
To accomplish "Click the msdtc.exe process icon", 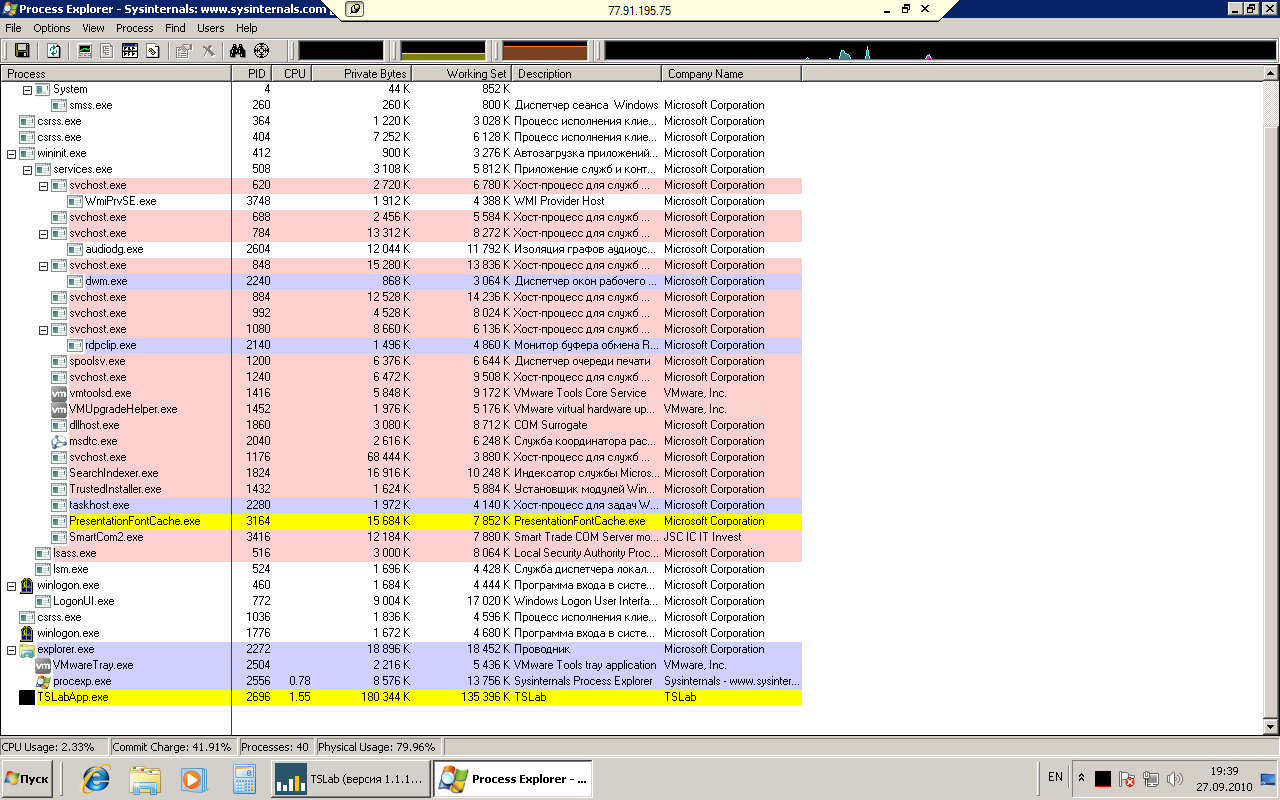I will (59, 441).
